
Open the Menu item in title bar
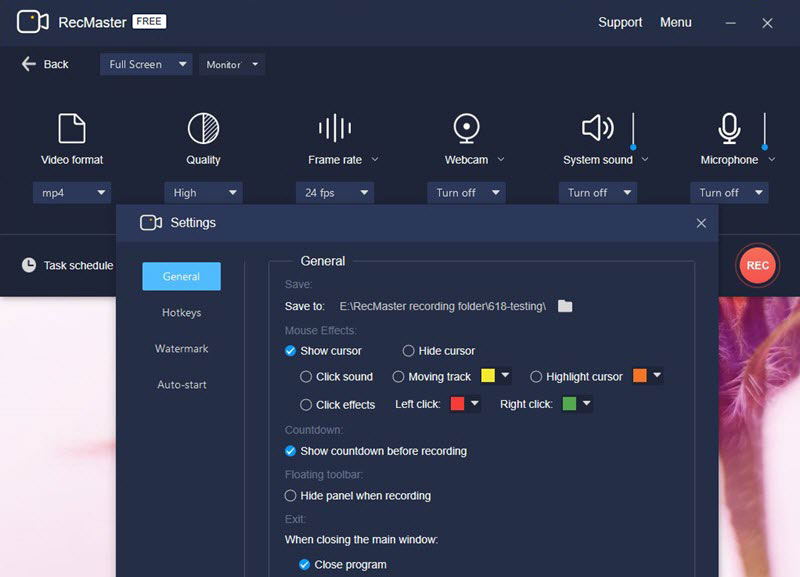click(676, 22)
